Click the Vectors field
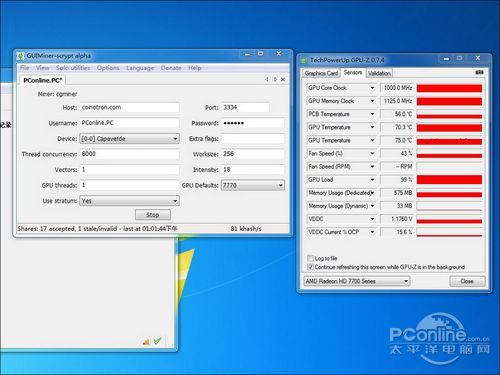This screenshot has height=375, width=500. (x=129, y=170)
